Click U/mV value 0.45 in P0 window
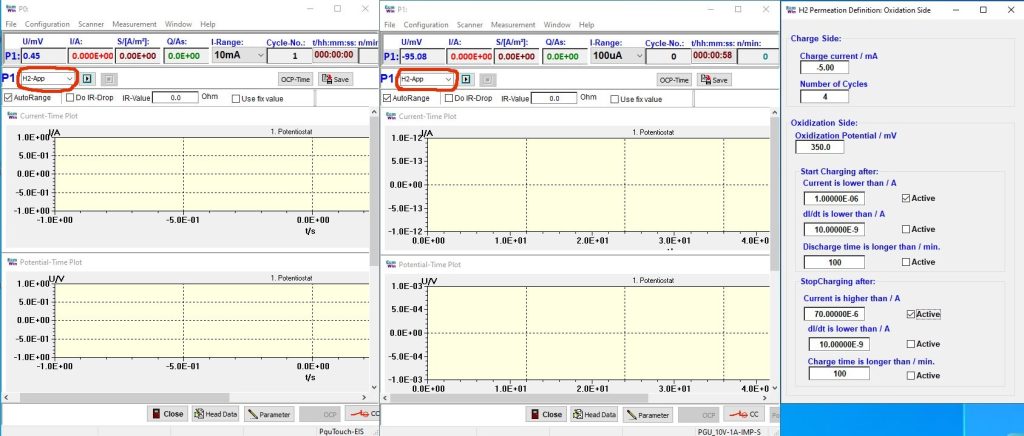The width and height of the screenshot is (1024, 436). tap(43, 55)
